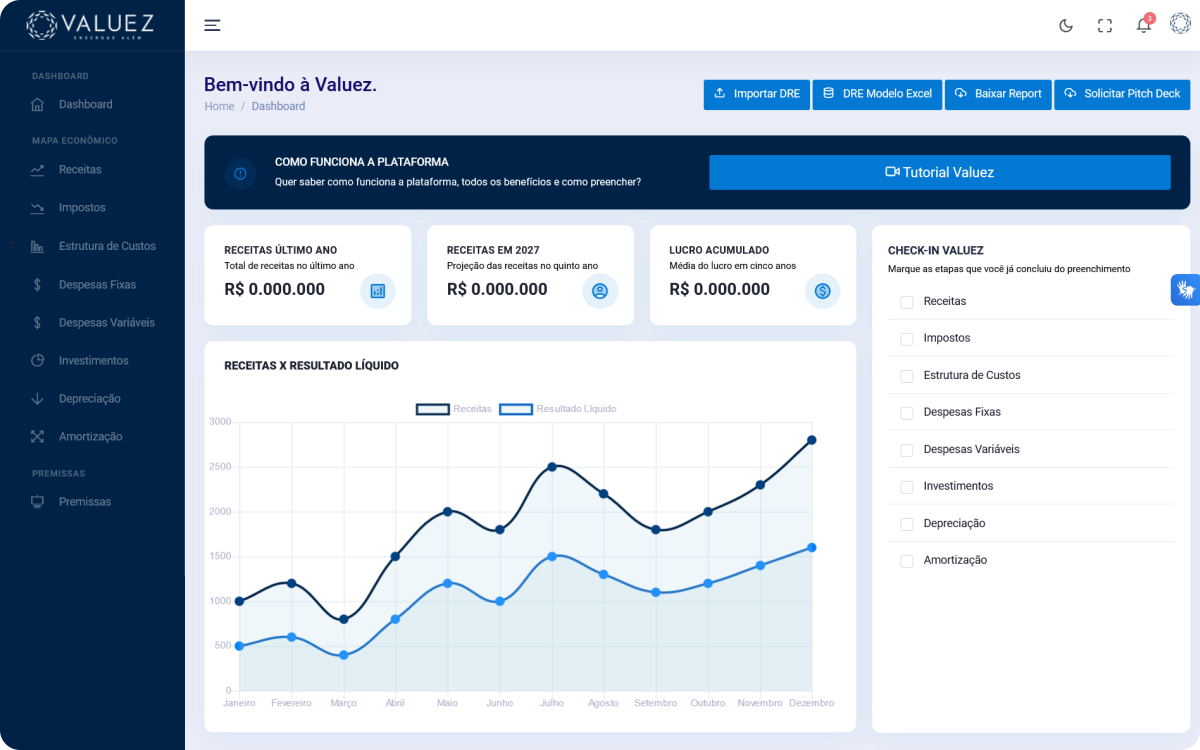This screenshot has height=750, width=1200.
Task: Click Resultado Líquido data point for Julho
Action: tap(551, 556)
